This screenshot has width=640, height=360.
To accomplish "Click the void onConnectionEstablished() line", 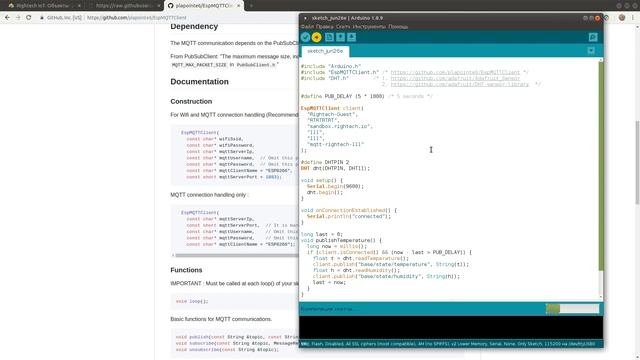I will (x=349, y=211).
